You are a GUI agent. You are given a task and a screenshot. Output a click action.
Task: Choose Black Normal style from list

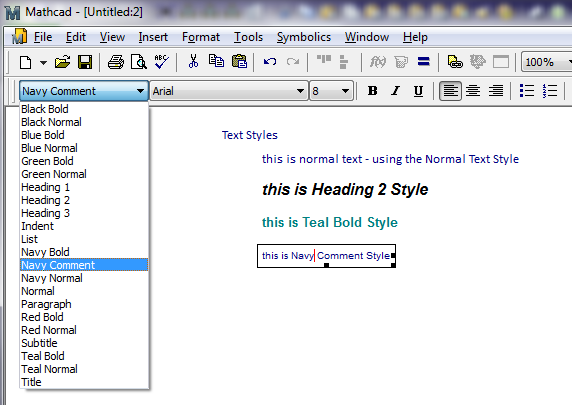(84, 122)
